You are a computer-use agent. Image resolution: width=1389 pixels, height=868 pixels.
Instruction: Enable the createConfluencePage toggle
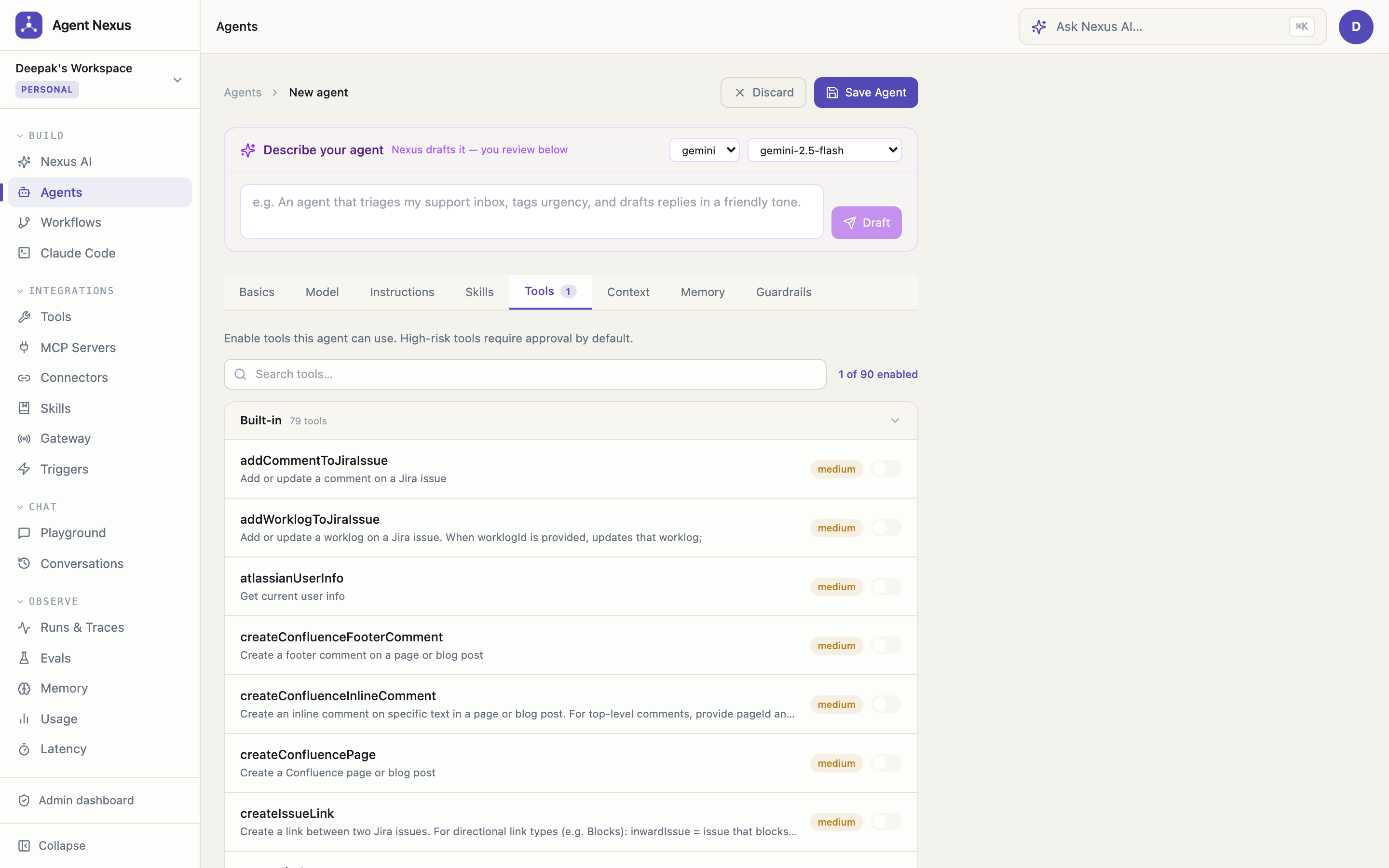point(886,763)
